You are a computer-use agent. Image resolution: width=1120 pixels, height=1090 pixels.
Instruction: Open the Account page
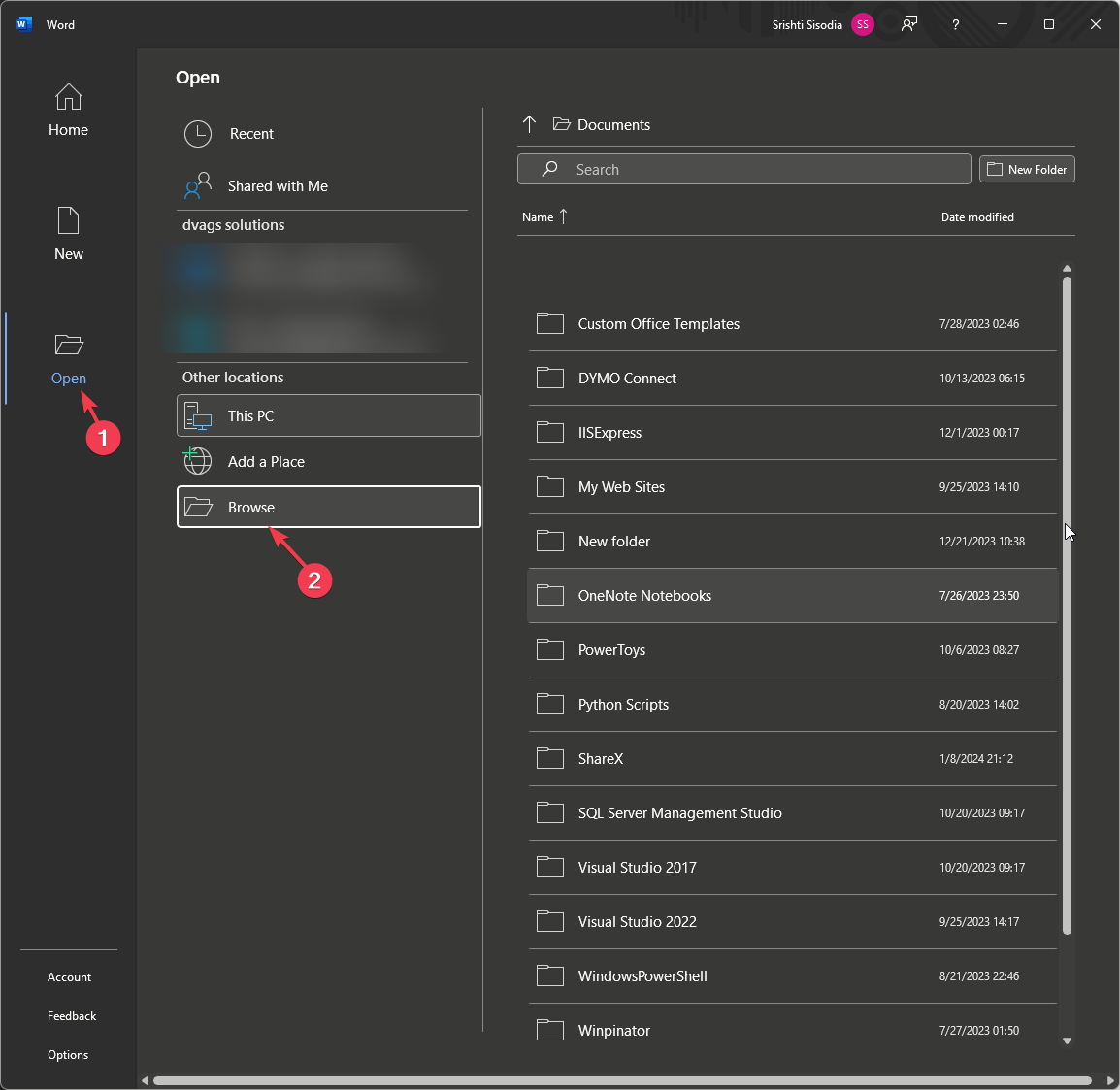pos(69,977)
